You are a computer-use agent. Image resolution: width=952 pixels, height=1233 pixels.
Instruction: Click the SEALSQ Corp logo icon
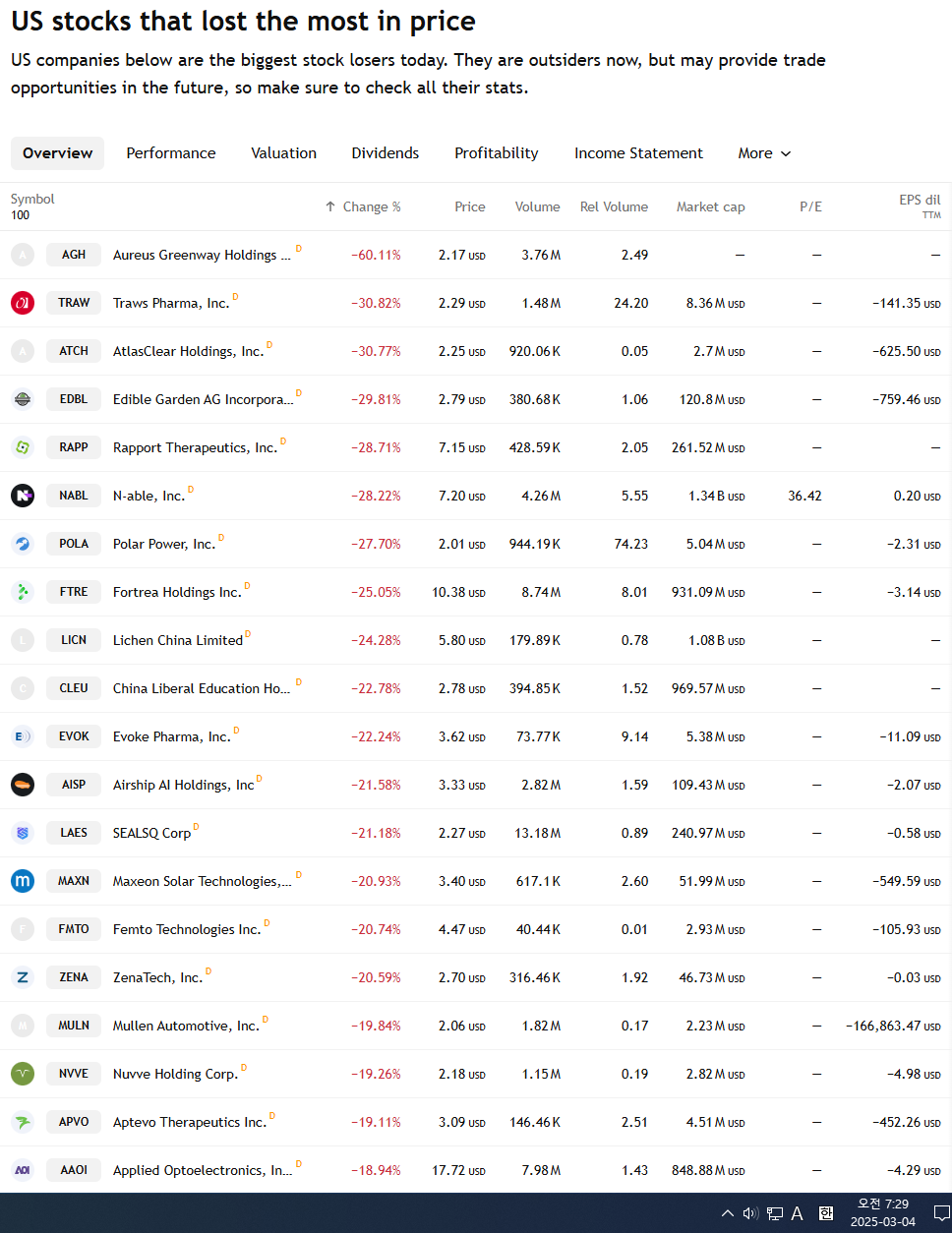[23, 833]
